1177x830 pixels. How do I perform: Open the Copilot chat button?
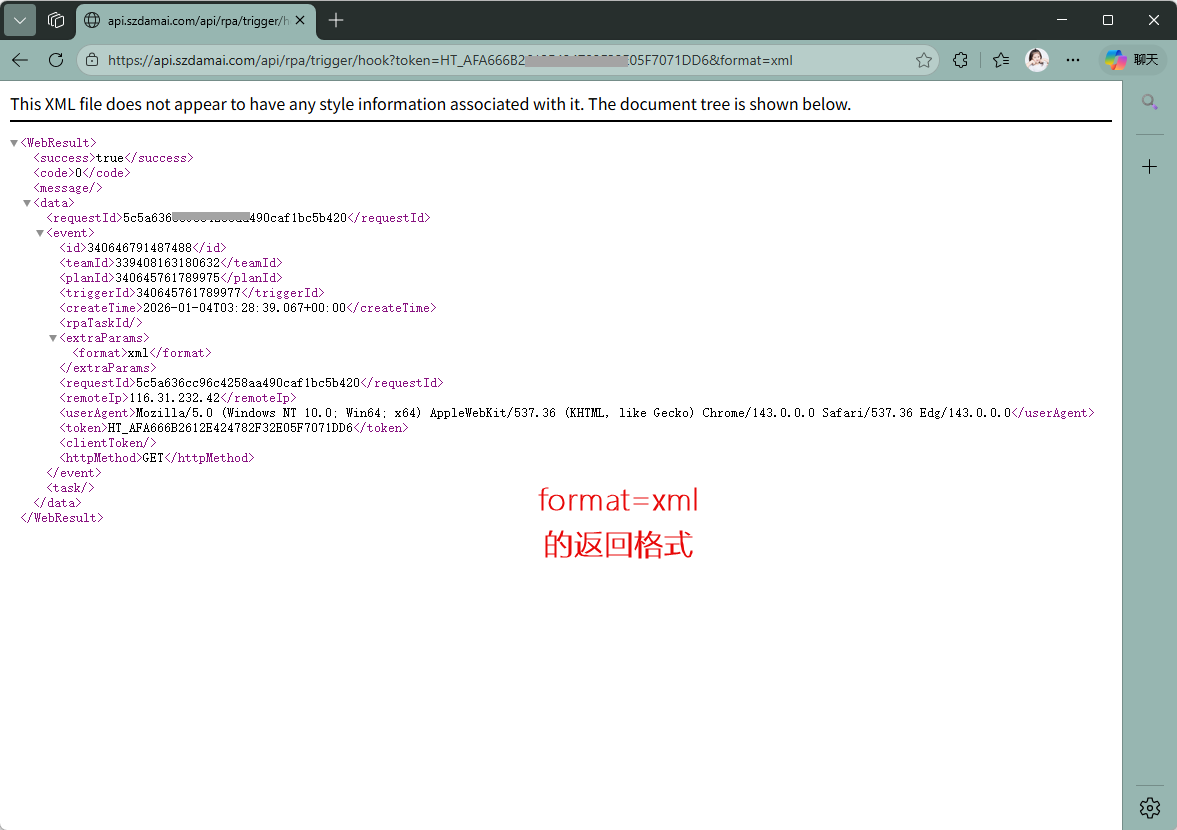pos(1133,60)
